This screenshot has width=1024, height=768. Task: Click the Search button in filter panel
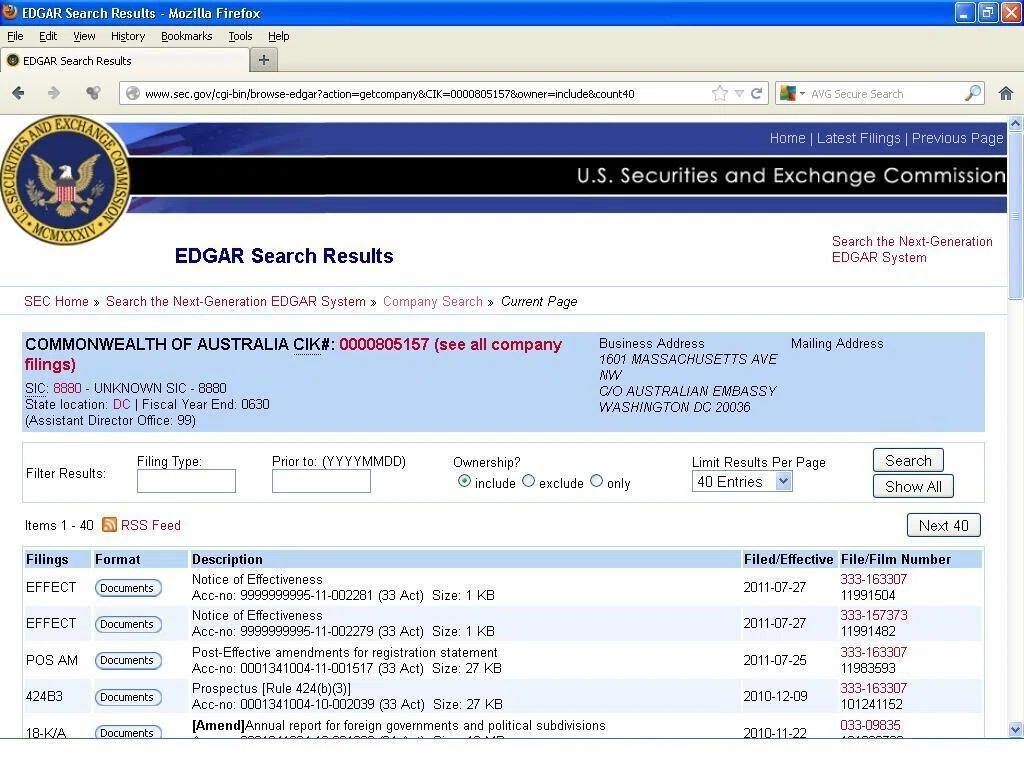click(x=908, y=460)
